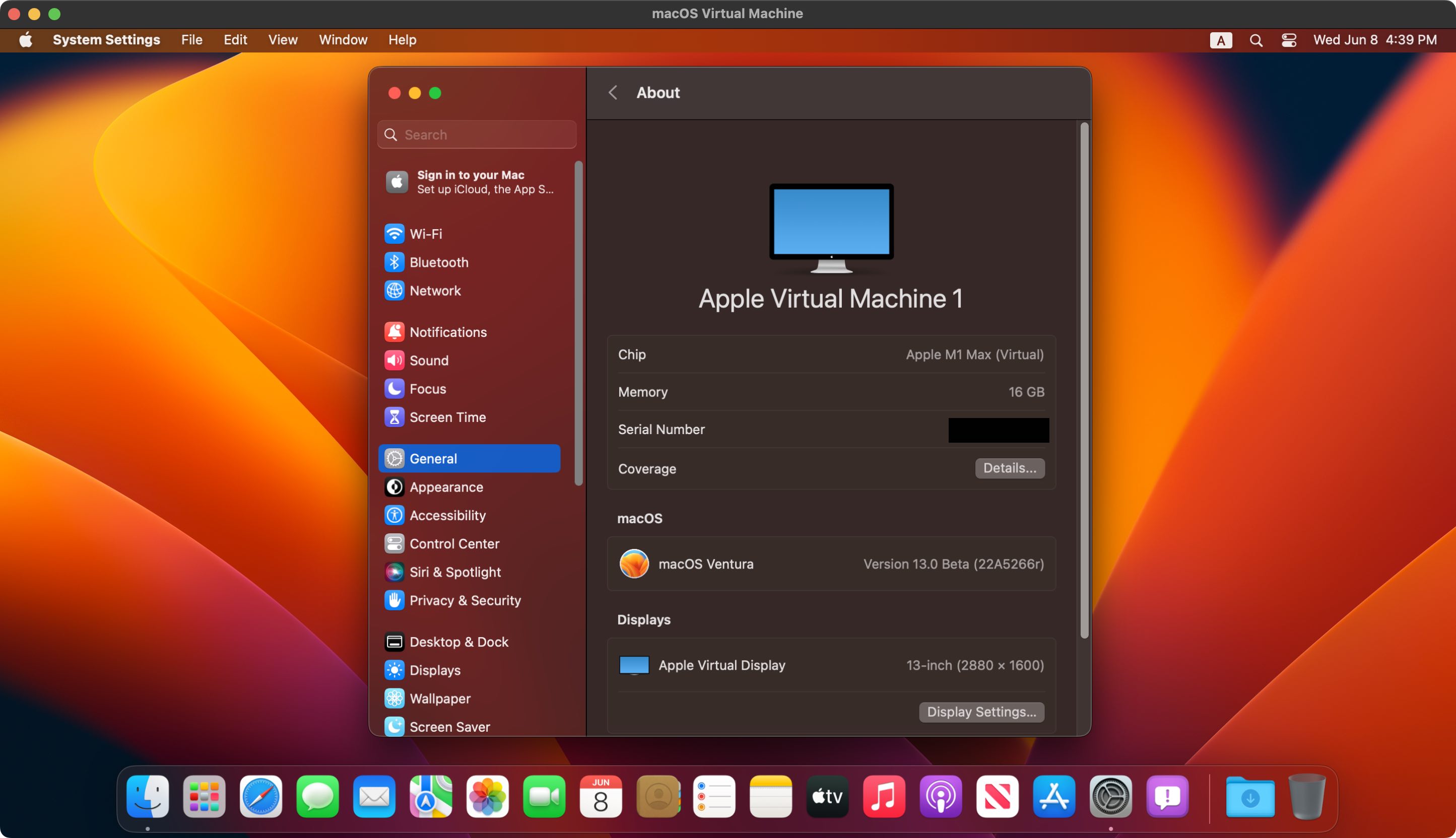Open Messages from the Dock
Screen dimensions: 1456x838
[317, 797]
